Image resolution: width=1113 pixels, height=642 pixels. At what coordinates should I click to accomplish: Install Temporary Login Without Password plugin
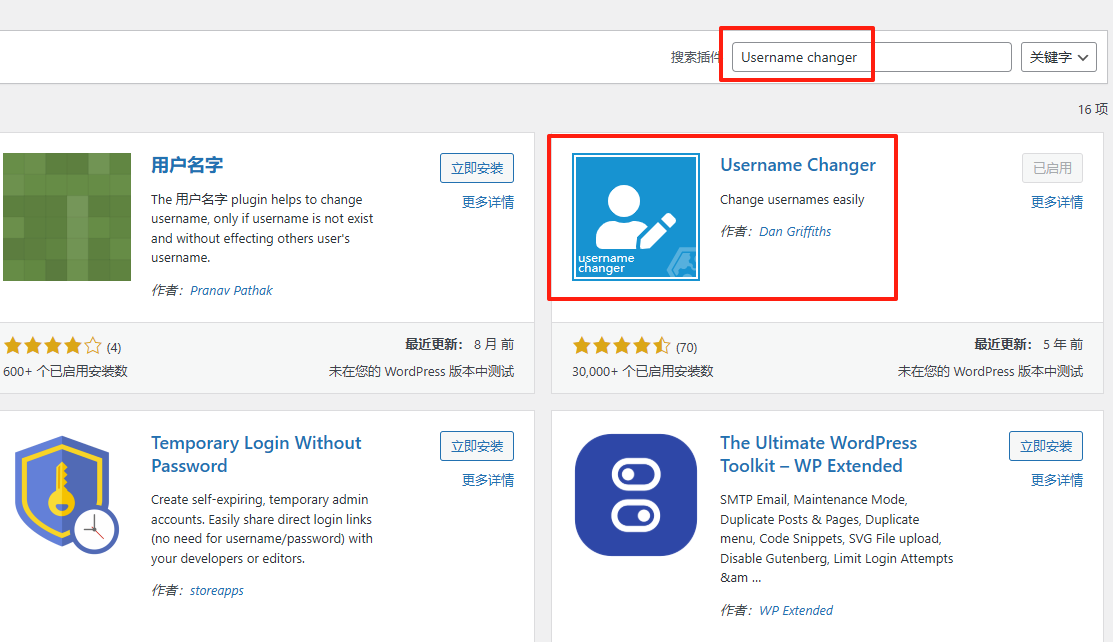click(x=477, y=446)
